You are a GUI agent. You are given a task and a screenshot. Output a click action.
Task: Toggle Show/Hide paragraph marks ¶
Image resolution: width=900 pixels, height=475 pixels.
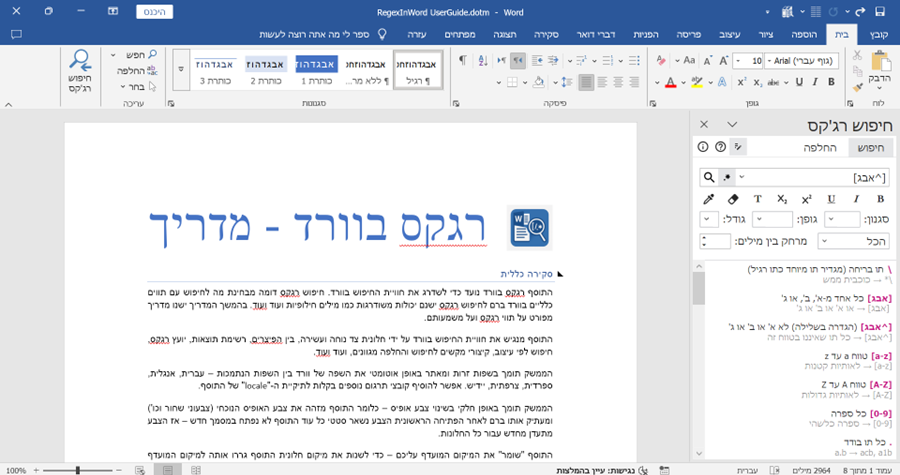pos(463,60)
